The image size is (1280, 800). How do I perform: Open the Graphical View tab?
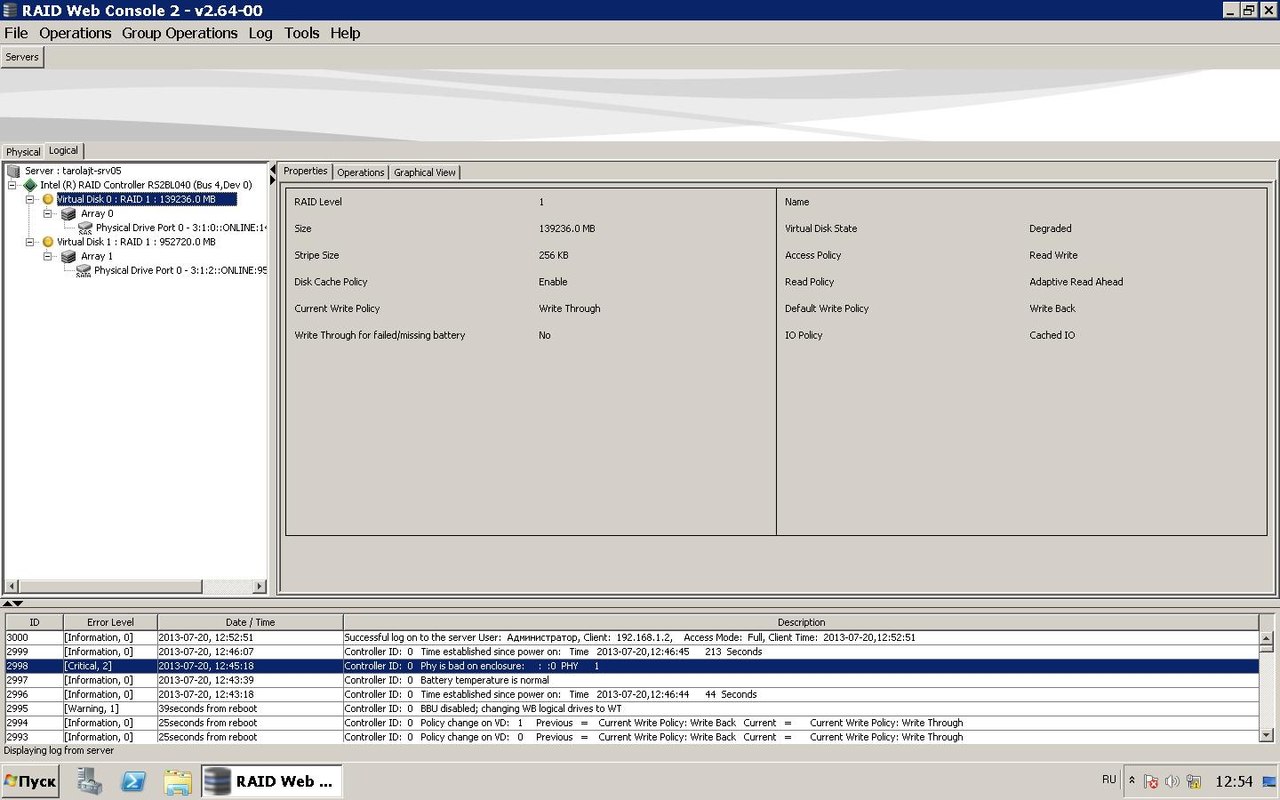425,172
